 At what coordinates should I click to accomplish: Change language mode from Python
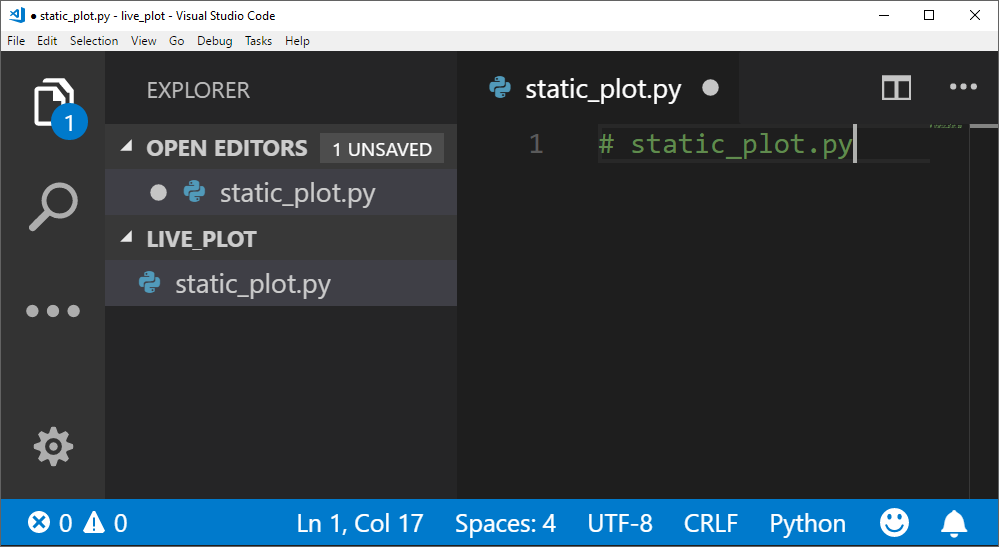pyautogui.click(x=807, y=522)
